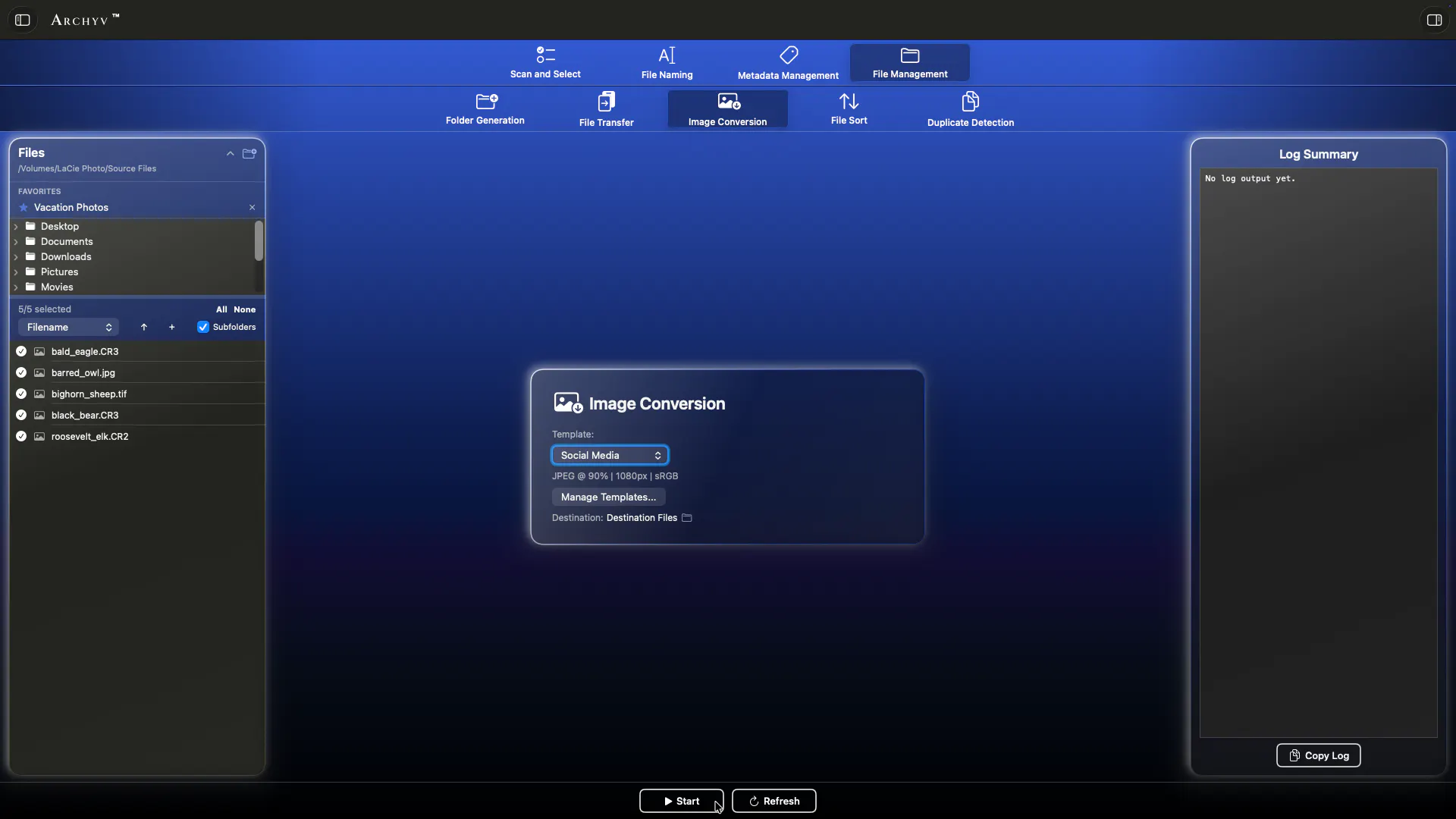
Task: Remove Vacation Photos from favorites
Action: pyautogui.click(x=253, y=208)
